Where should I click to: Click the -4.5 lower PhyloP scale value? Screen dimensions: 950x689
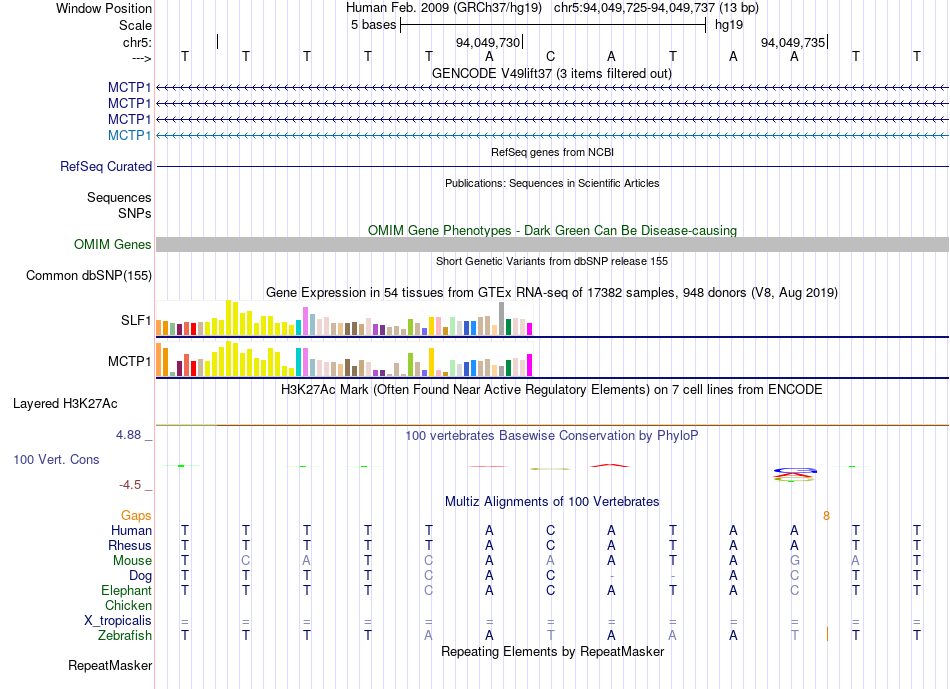(130, 485)
